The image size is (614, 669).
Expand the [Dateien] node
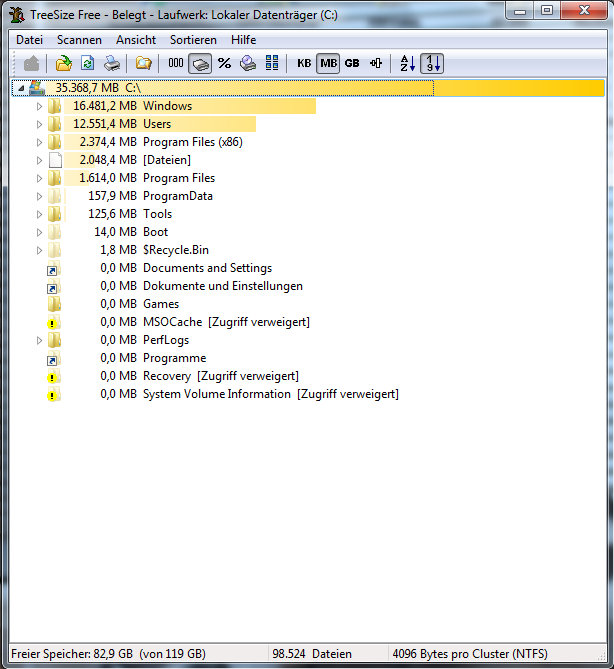[39, 160]
